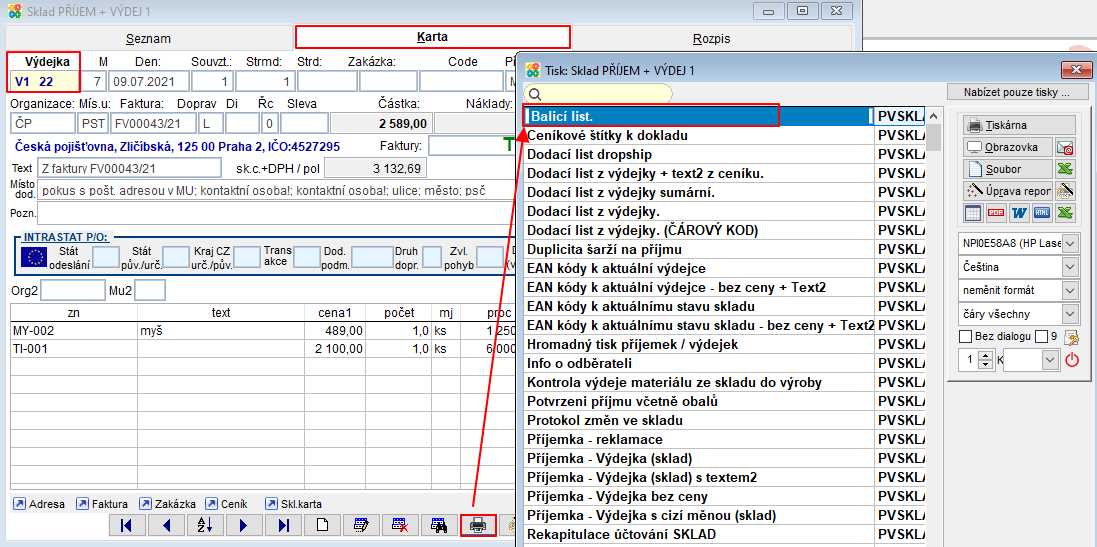The width and height of the screenshot is (1097, 547).
Task: Export the report as table grid
Action: tap(974, 213)
